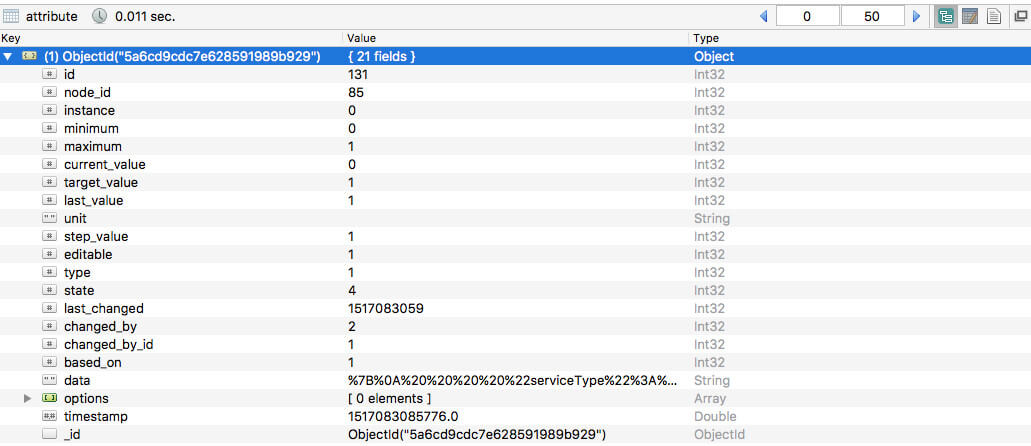1031x446 pixels.
Task: Select the node_id field row
Action: coord(516,93)
